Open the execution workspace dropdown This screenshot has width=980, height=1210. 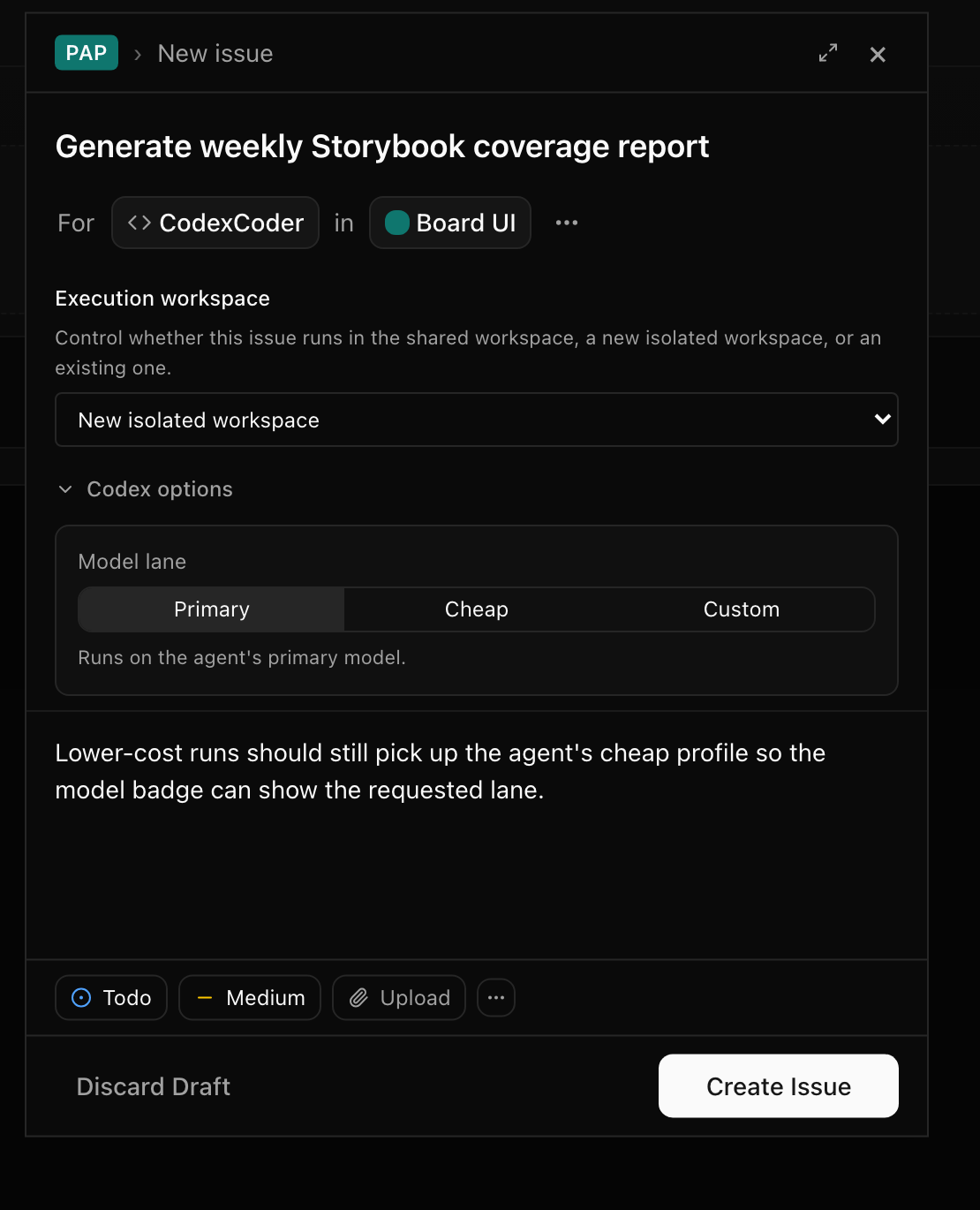(x=477, y=420)
